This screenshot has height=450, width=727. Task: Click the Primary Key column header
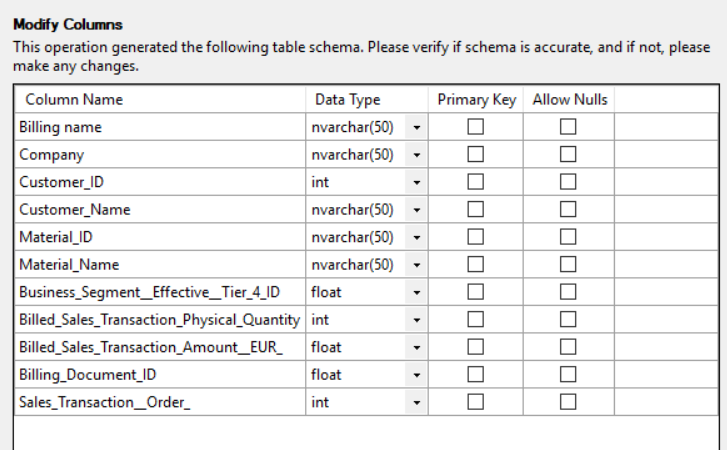[x=476, y=100]
